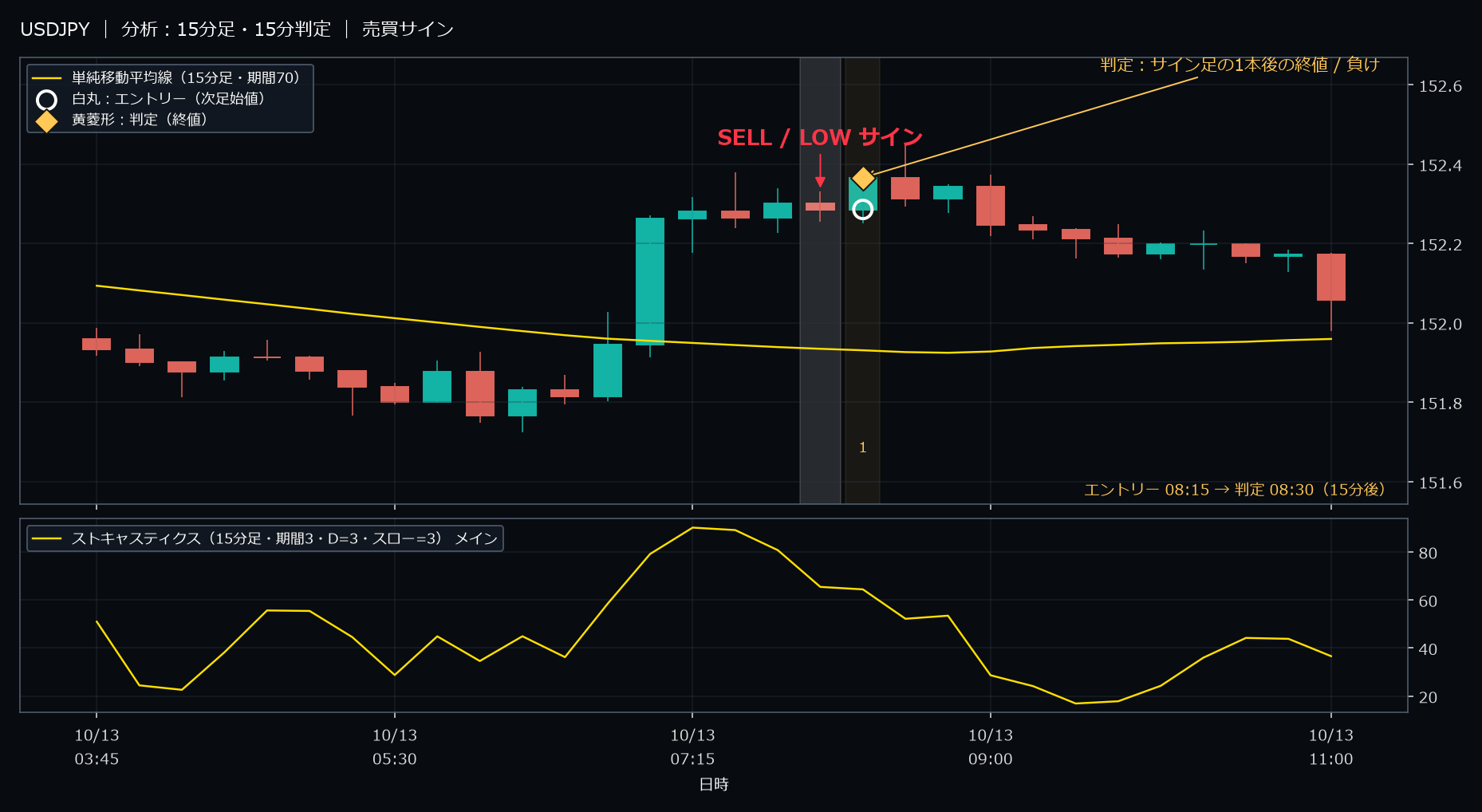The width and height of the screenshot is (1482, 812).
Task: Click the red down arrow under the SELL sign
Action: (820, 171)
